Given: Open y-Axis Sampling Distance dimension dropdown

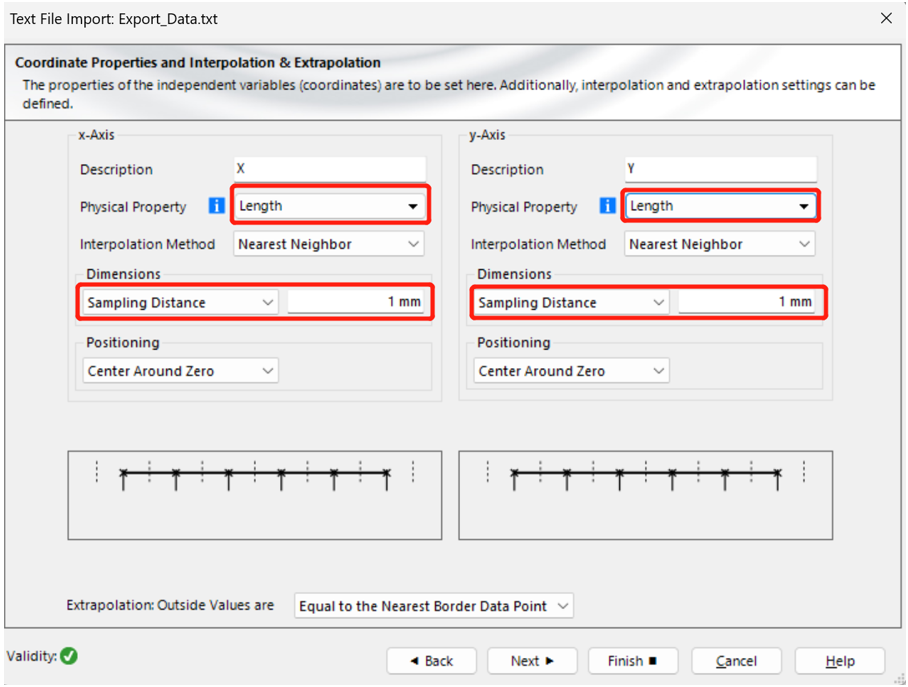Looking at the screenshot, I should pos(571,302).
